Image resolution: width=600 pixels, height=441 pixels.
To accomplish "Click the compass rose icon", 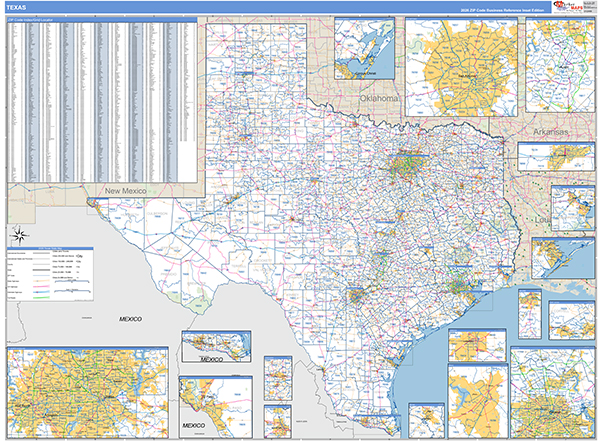I will point(20,235).
